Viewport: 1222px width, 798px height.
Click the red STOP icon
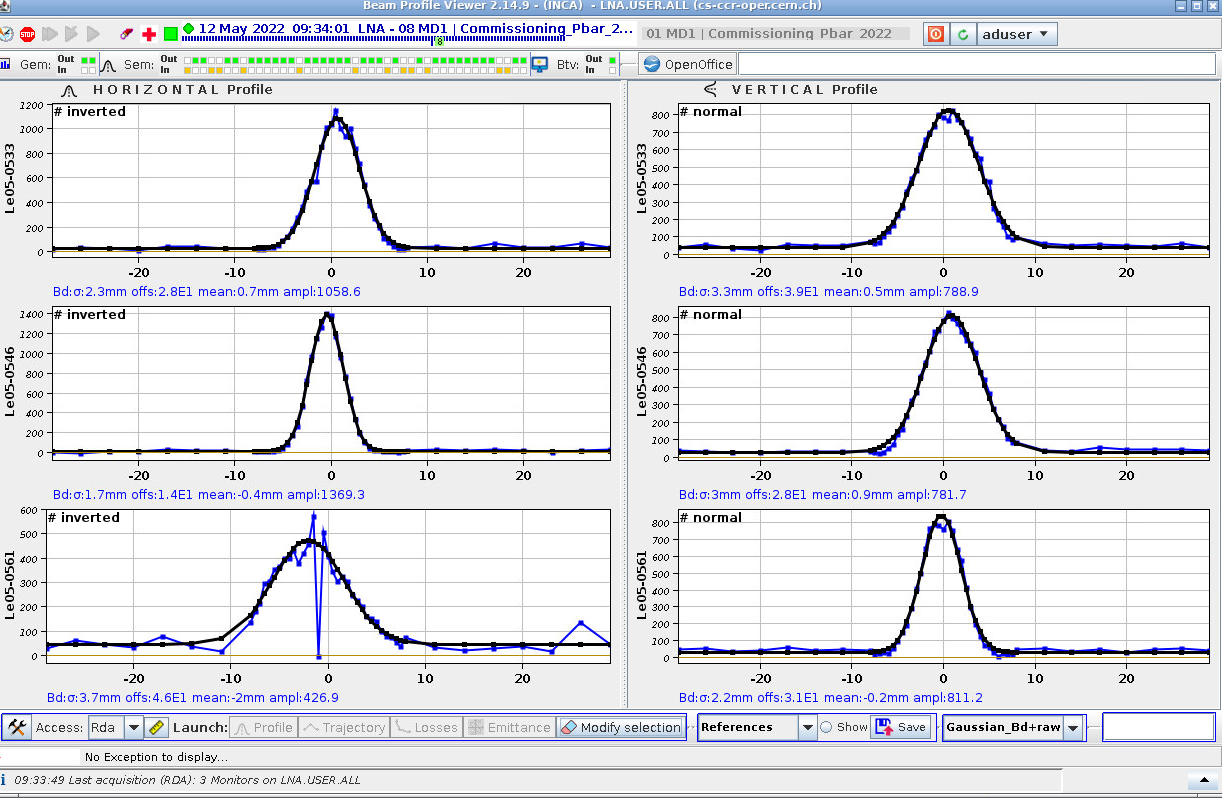pyautogui.click(x=27, y=34)
